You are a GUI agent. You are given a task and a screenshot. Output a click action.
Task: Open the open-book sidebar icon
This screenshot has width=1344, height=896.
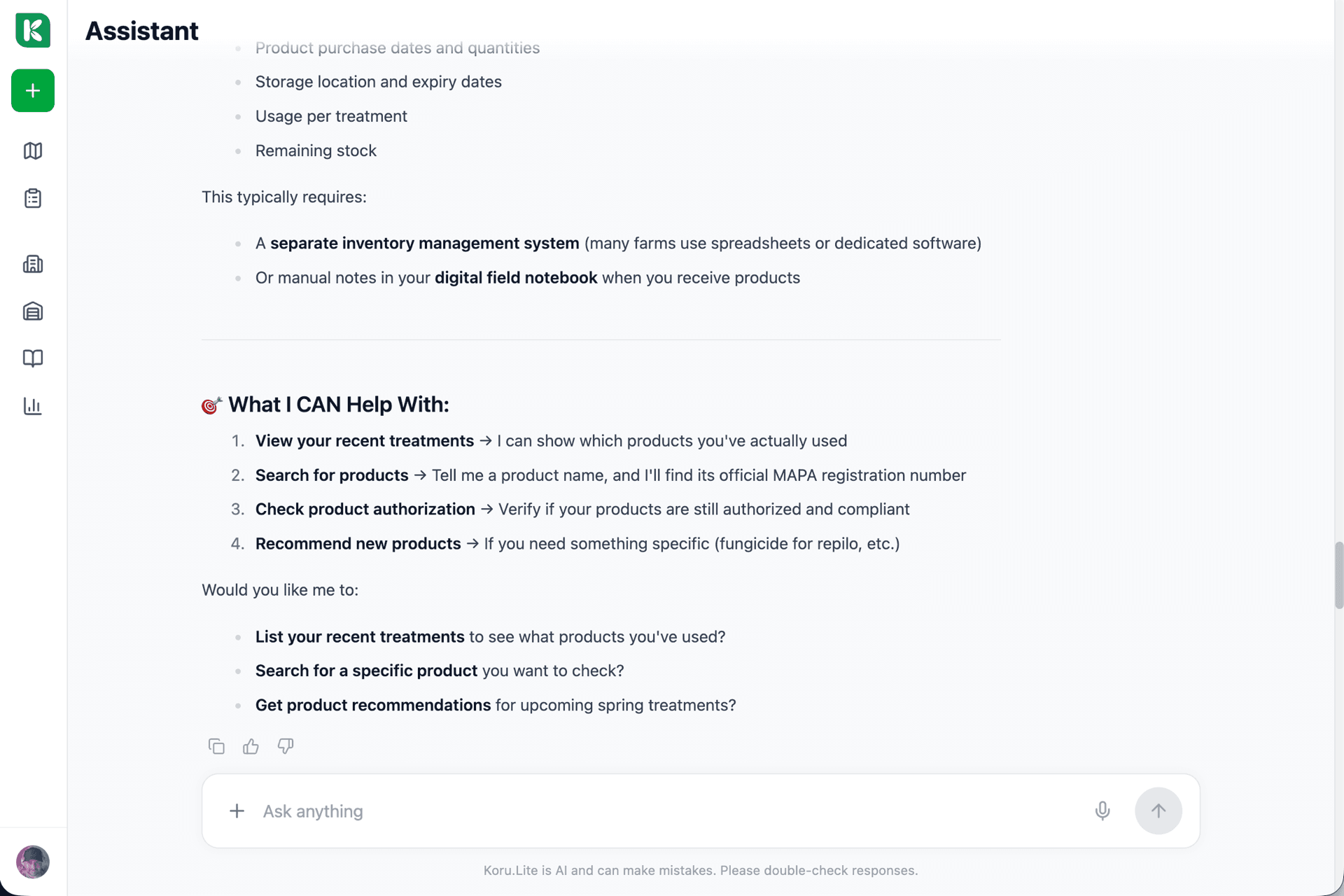[33, 358]
